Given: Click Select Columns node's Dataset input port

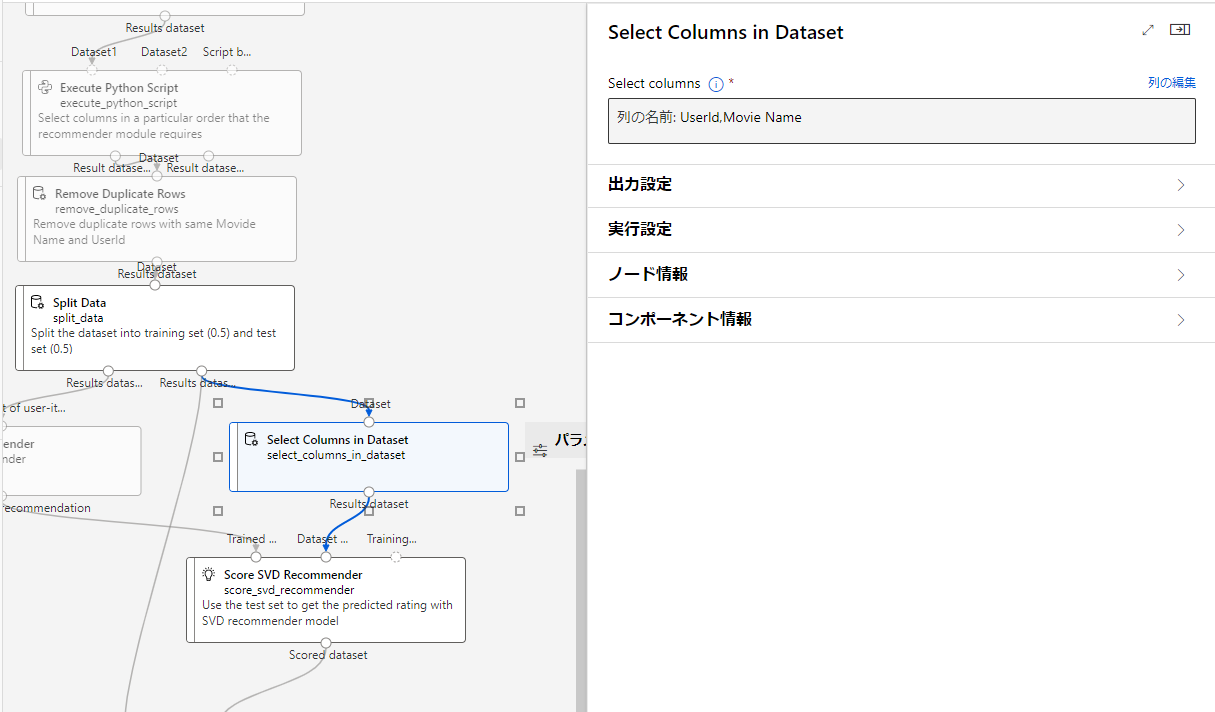Looking at the screenshot, I should click(369, 422).
